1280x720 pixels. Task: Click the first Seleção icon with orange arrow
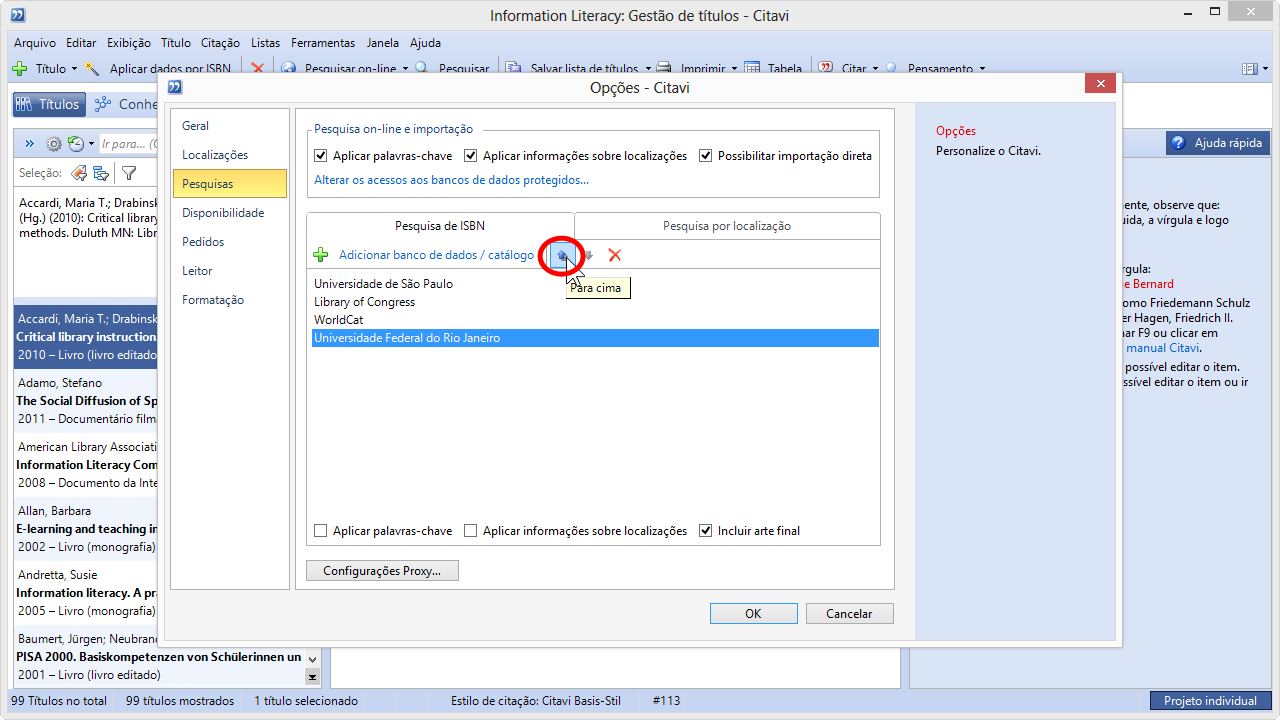[79, 173]
